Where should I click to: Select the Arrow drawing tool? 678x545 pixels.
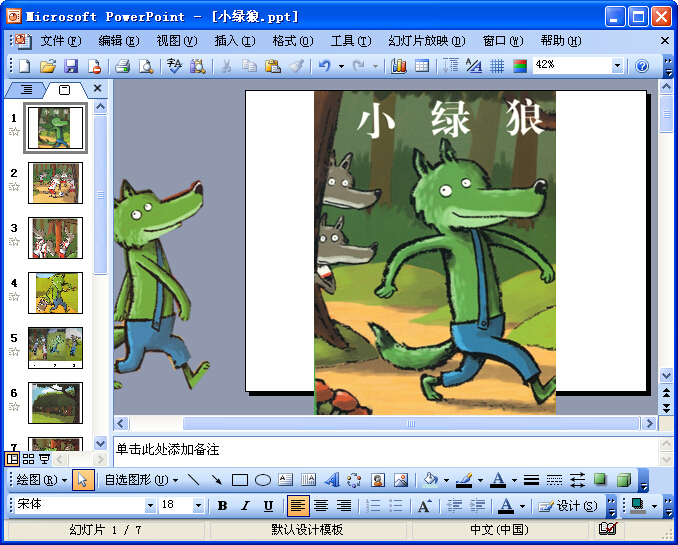click(217, 480)
